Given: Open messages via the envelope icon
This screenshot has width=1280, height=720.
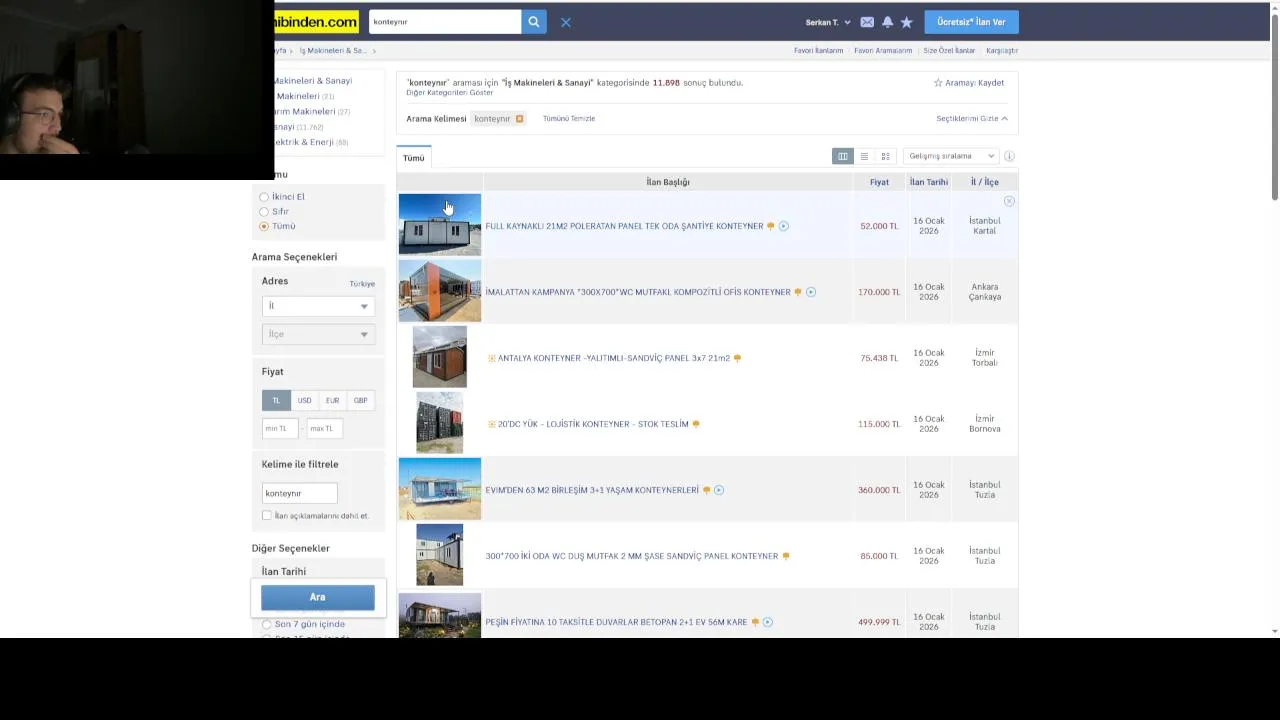Looking at the screenshot, I should 867,22.
